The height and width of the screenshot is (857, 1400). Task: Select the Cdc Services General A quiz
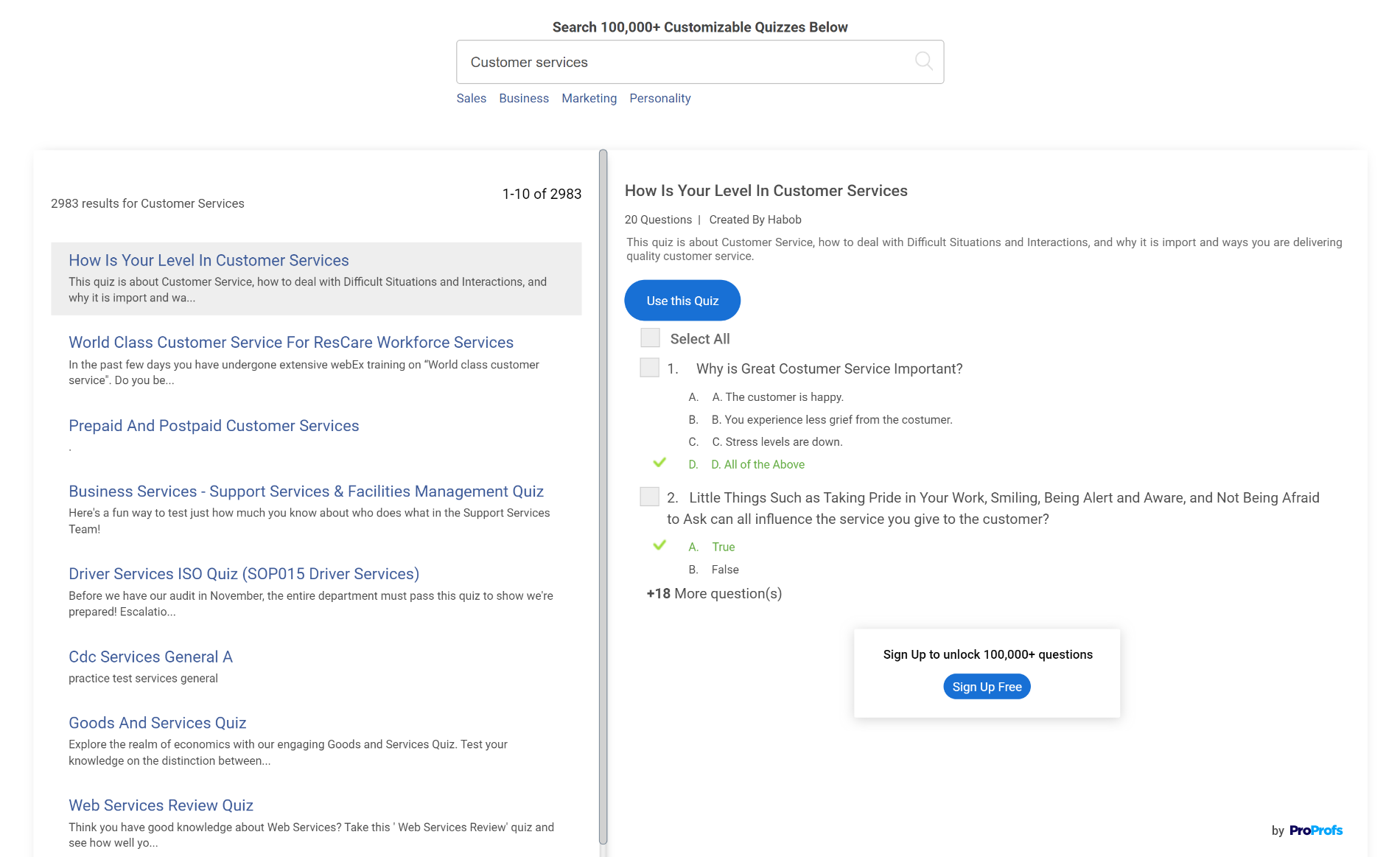150,657
